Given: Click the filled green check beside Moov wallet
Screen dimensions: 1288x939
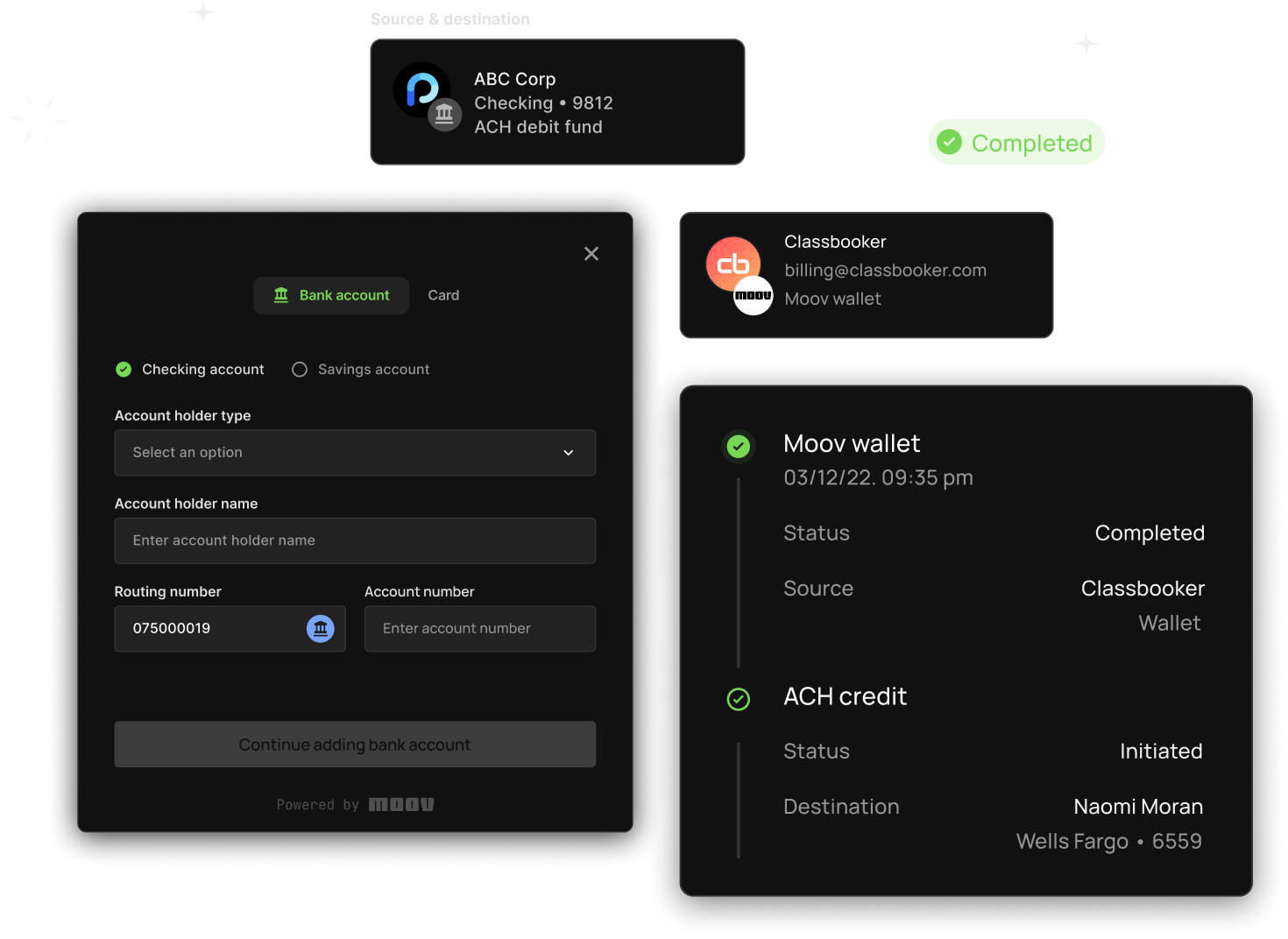Looking at the screenshot, I should tap(739, 447).
